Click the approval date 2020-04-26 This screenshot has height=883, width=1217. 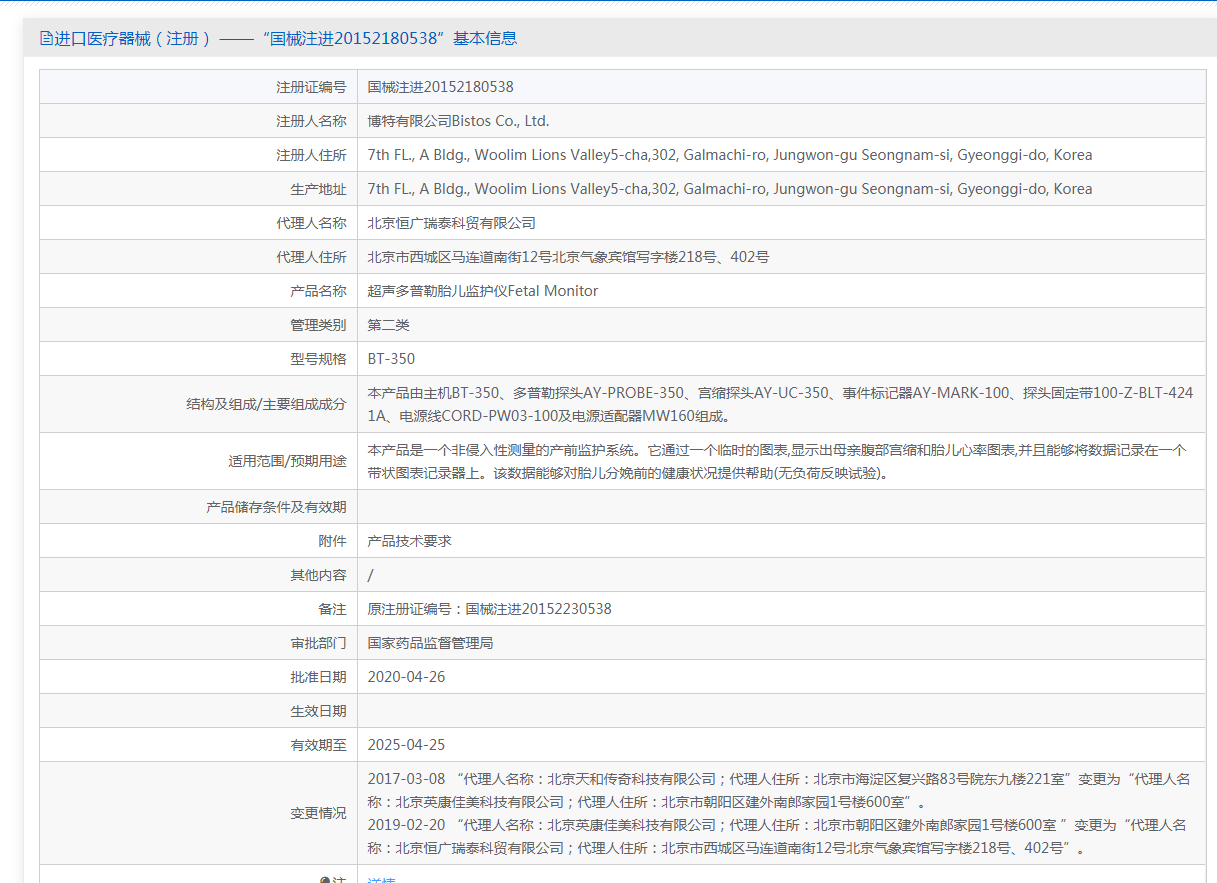tap(406, 677)
